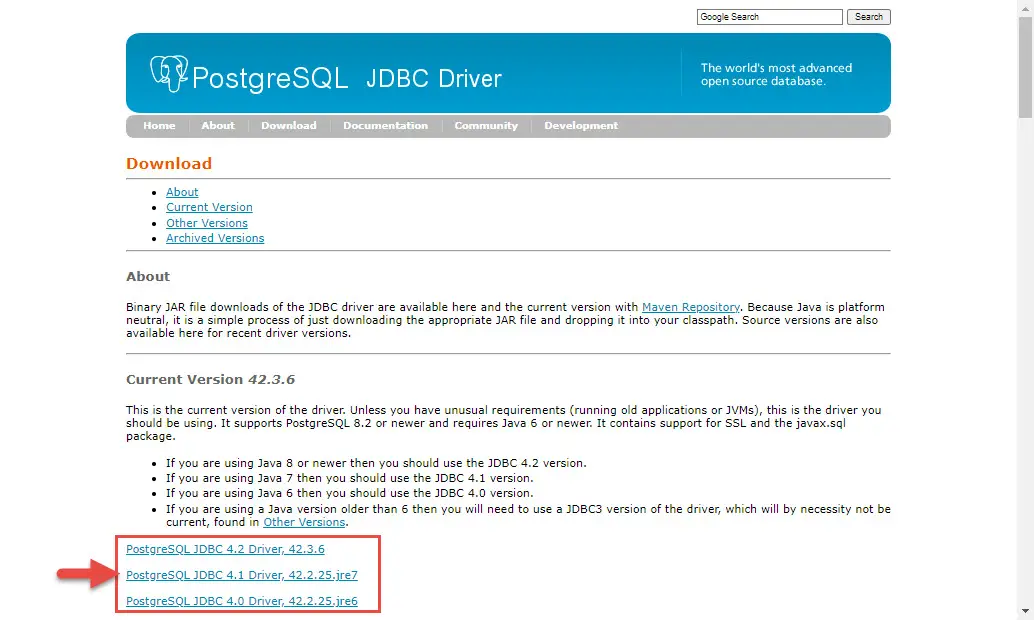Image resolution: width=1034 pixels, height=620 pixels.
Task: Click the "About" section heading
Action: (x=148, y=276)
